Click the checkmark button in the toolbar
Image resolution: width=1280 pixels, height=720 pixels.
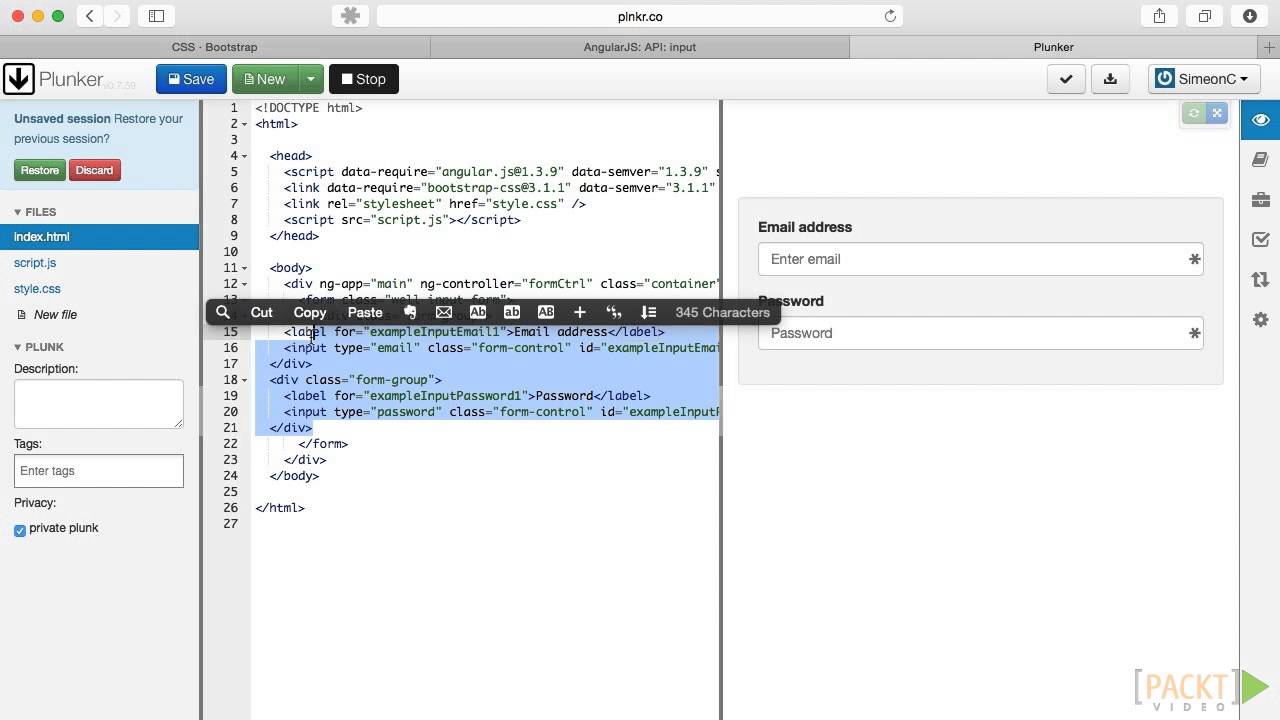[x=1066, y=79]
